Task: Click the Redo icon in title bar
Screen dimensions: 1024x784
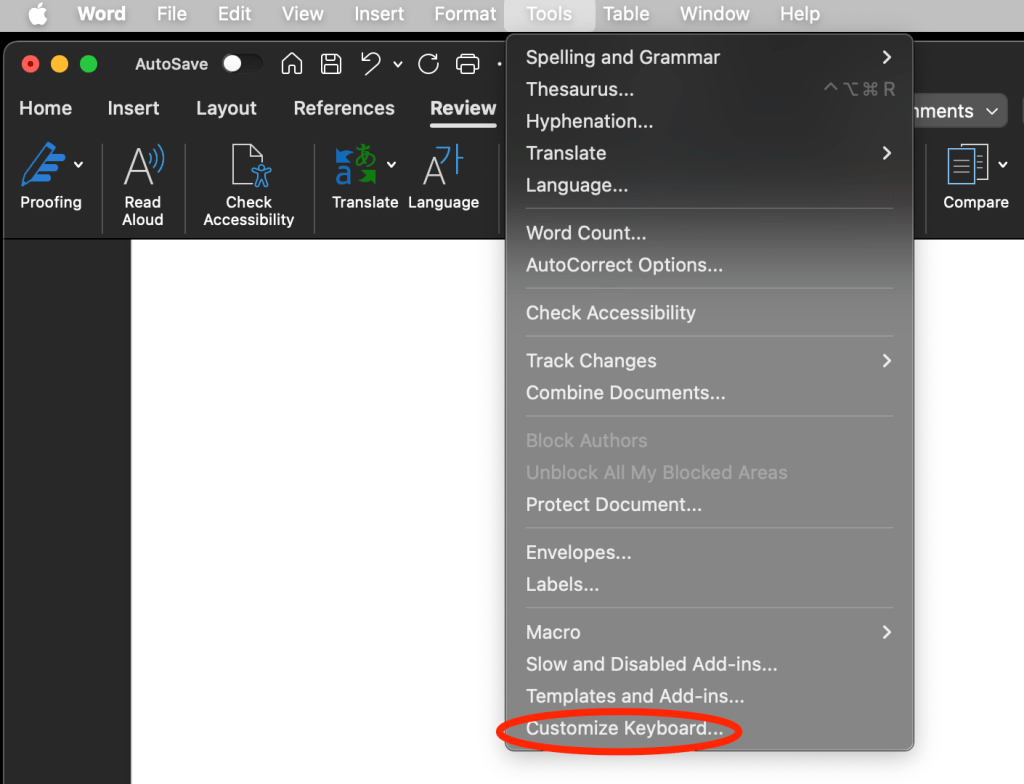Action: click(429, 64)
